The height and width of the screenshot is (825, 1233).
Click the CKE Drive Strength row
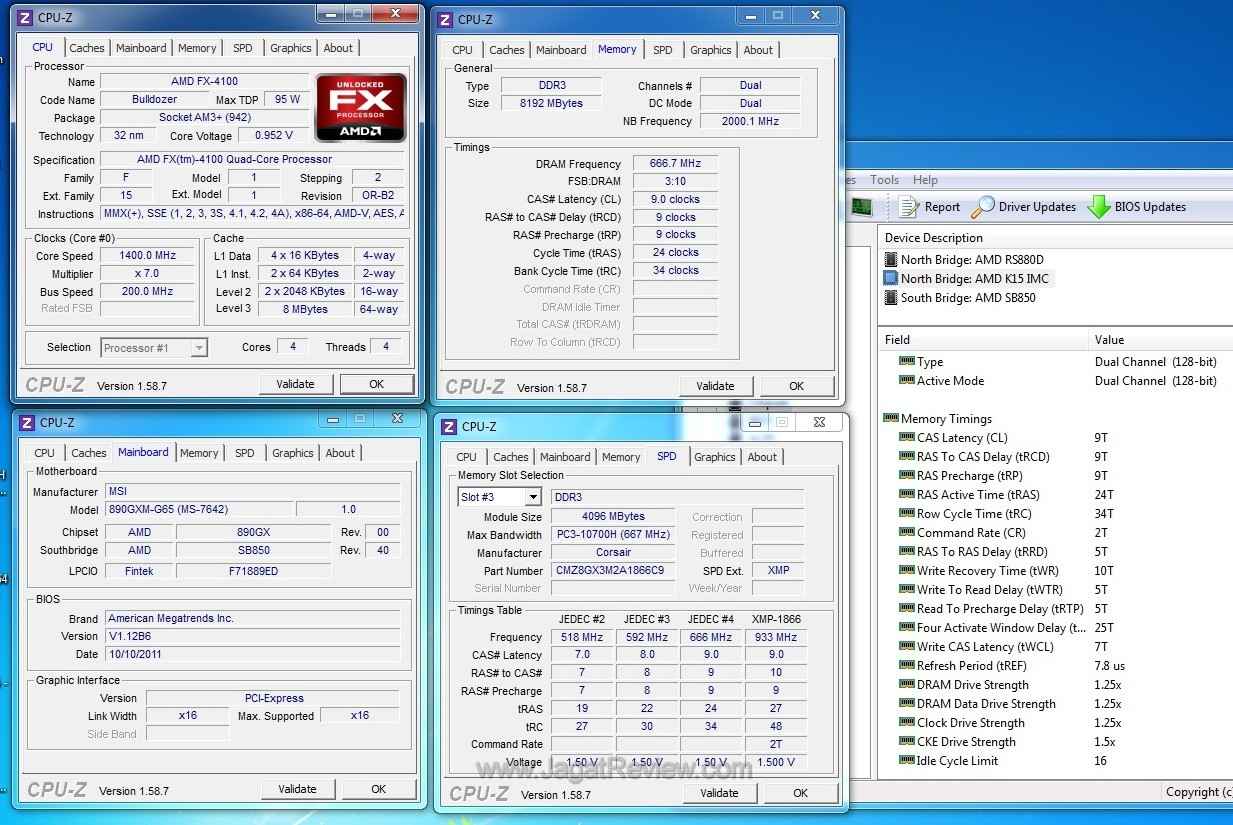[1055, 741]
